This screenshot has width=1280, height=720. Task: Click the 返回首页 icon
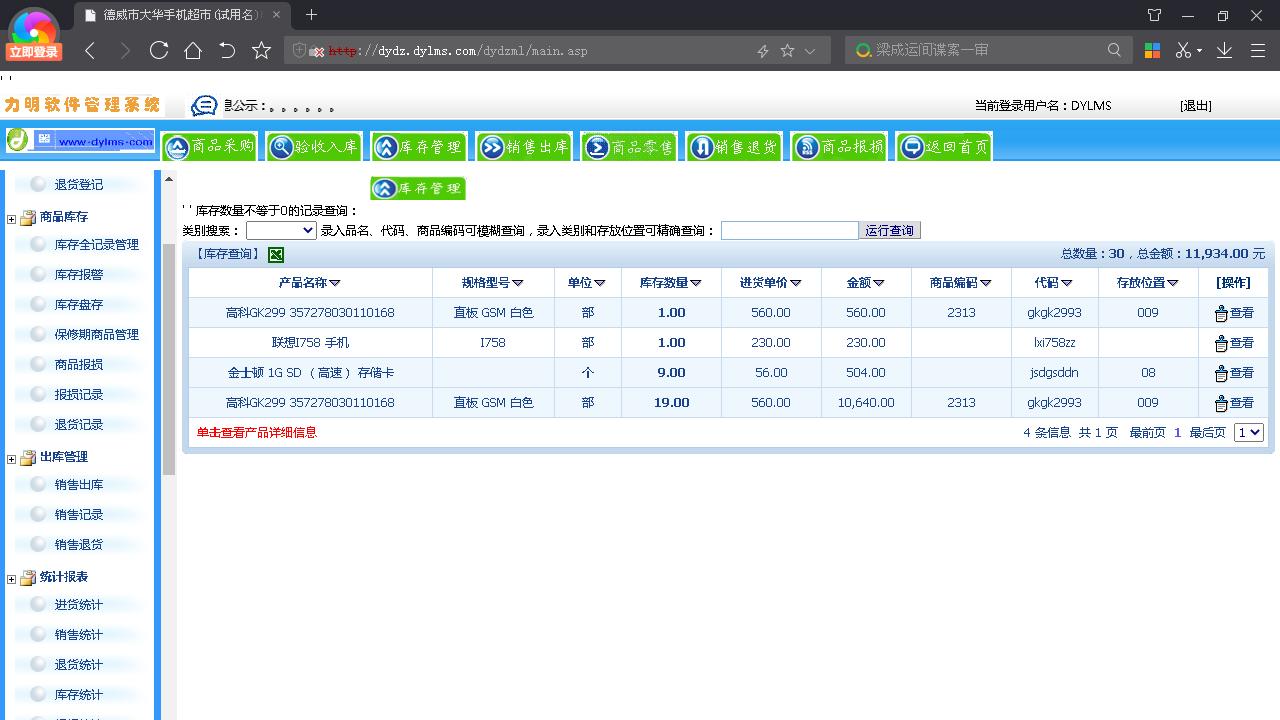[x=943, y=146]
